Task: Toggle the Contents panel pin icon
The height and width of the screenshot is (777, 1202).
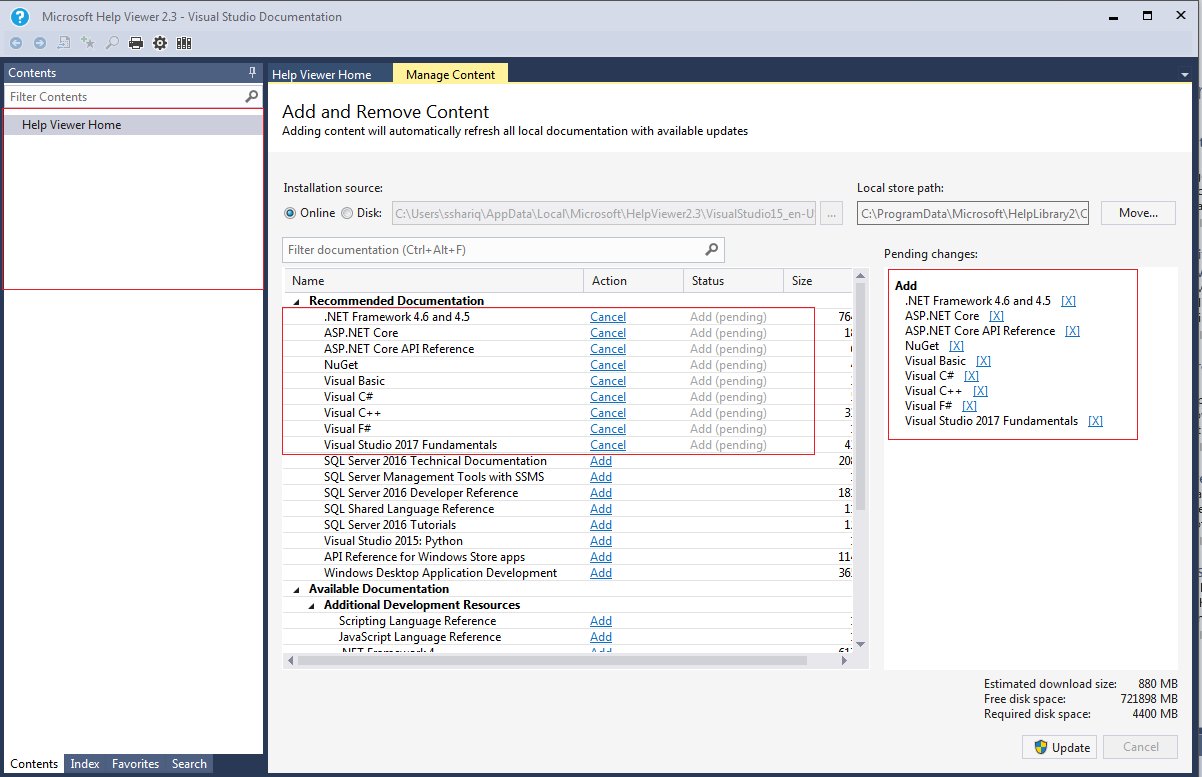Action: coord(253,73)
